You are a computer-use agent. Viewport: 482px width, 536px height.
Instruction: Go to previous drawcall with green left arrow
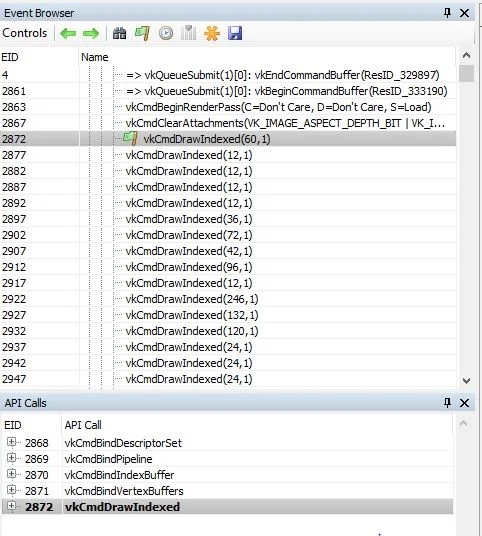pos(68,34)
